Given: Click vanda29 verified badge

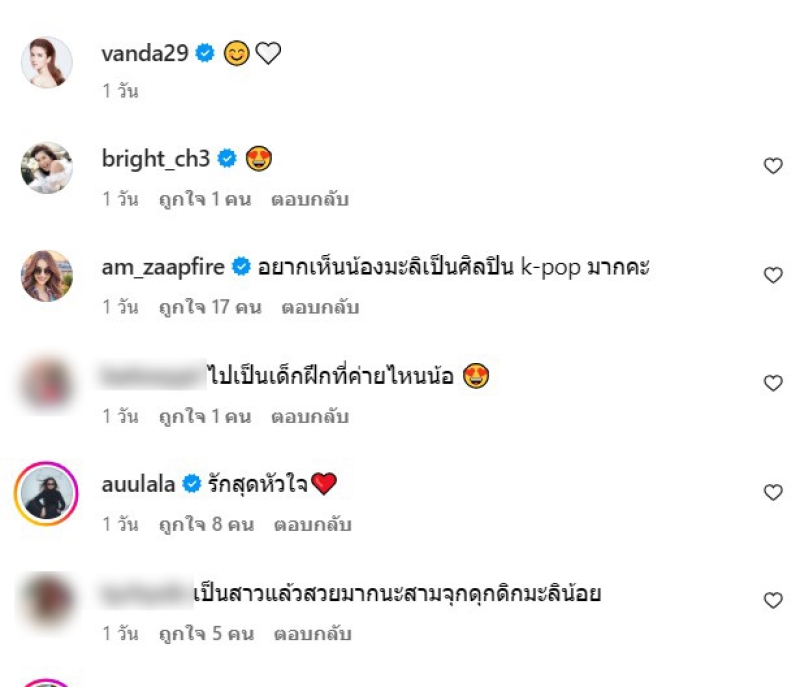Looking at the screenshot, I should [205, 53].
